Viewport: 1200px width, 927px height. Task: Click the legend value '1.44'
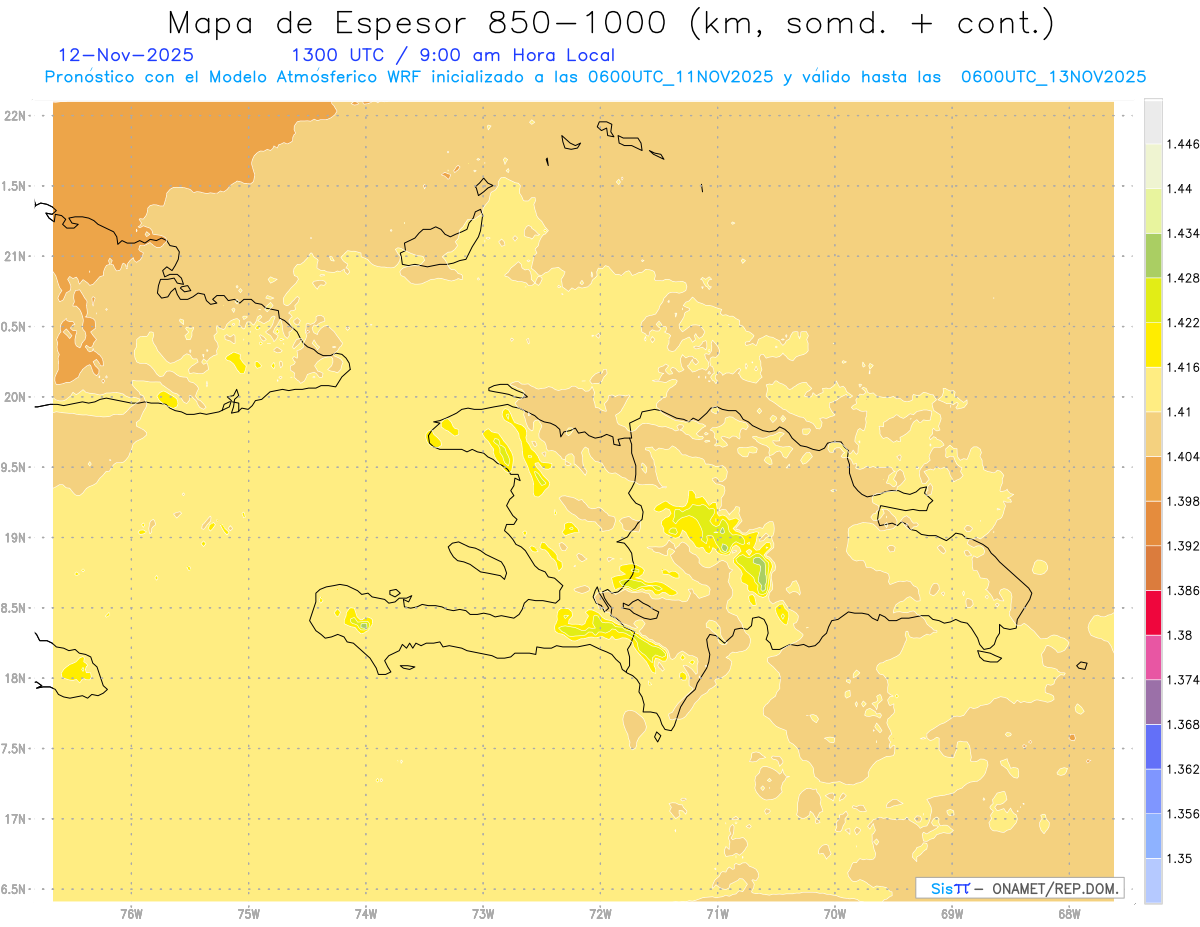tap(1181, 188)
